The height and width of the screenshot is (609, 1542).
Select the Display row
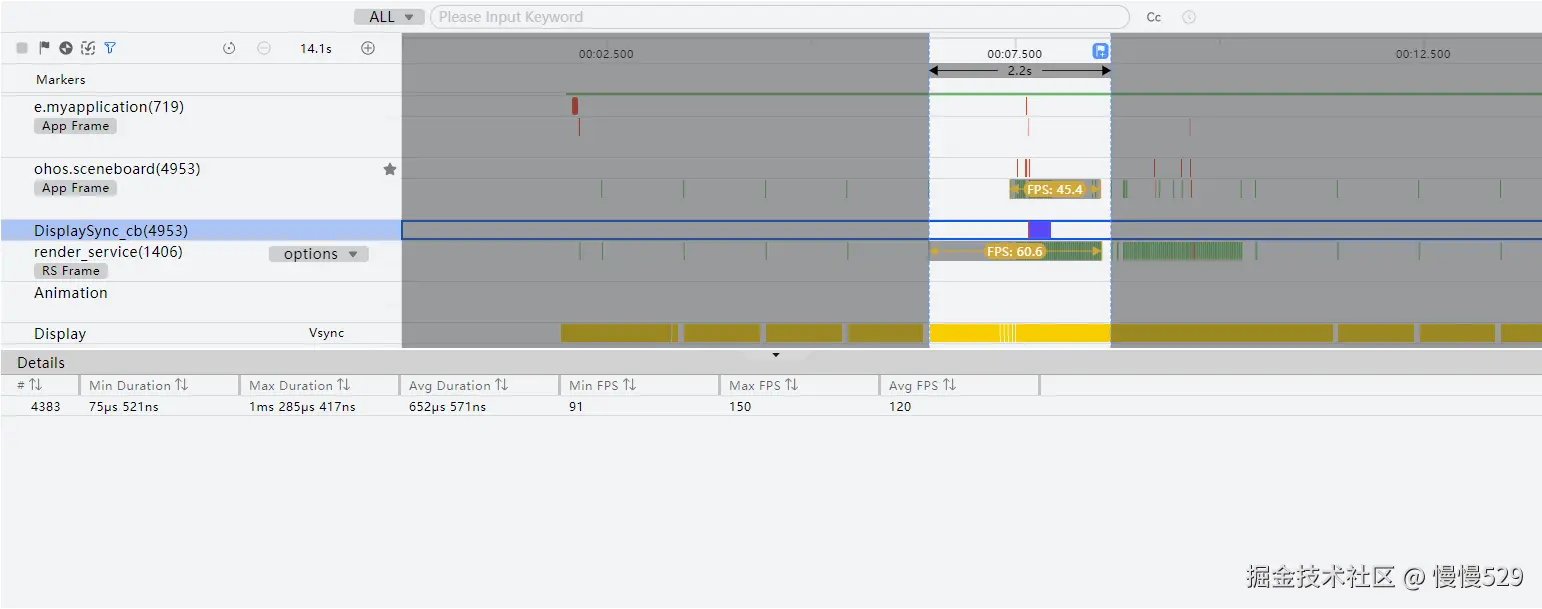pyautogui.click(x=60, y=334)
